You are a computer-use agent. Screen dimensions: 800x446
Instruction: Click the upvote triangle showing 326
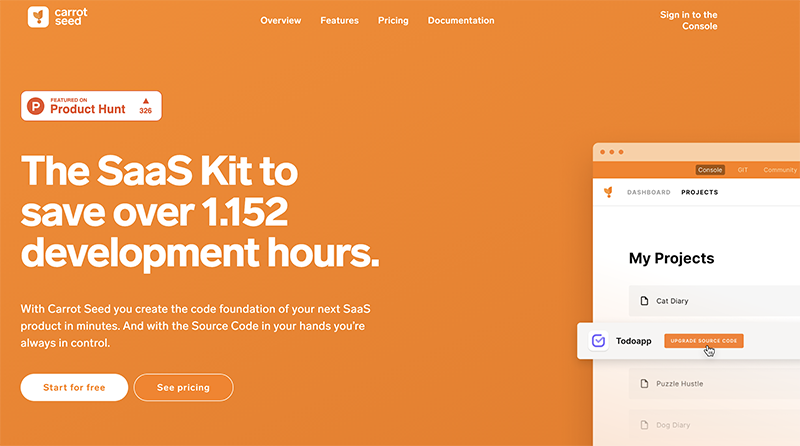tap(145, 101)
